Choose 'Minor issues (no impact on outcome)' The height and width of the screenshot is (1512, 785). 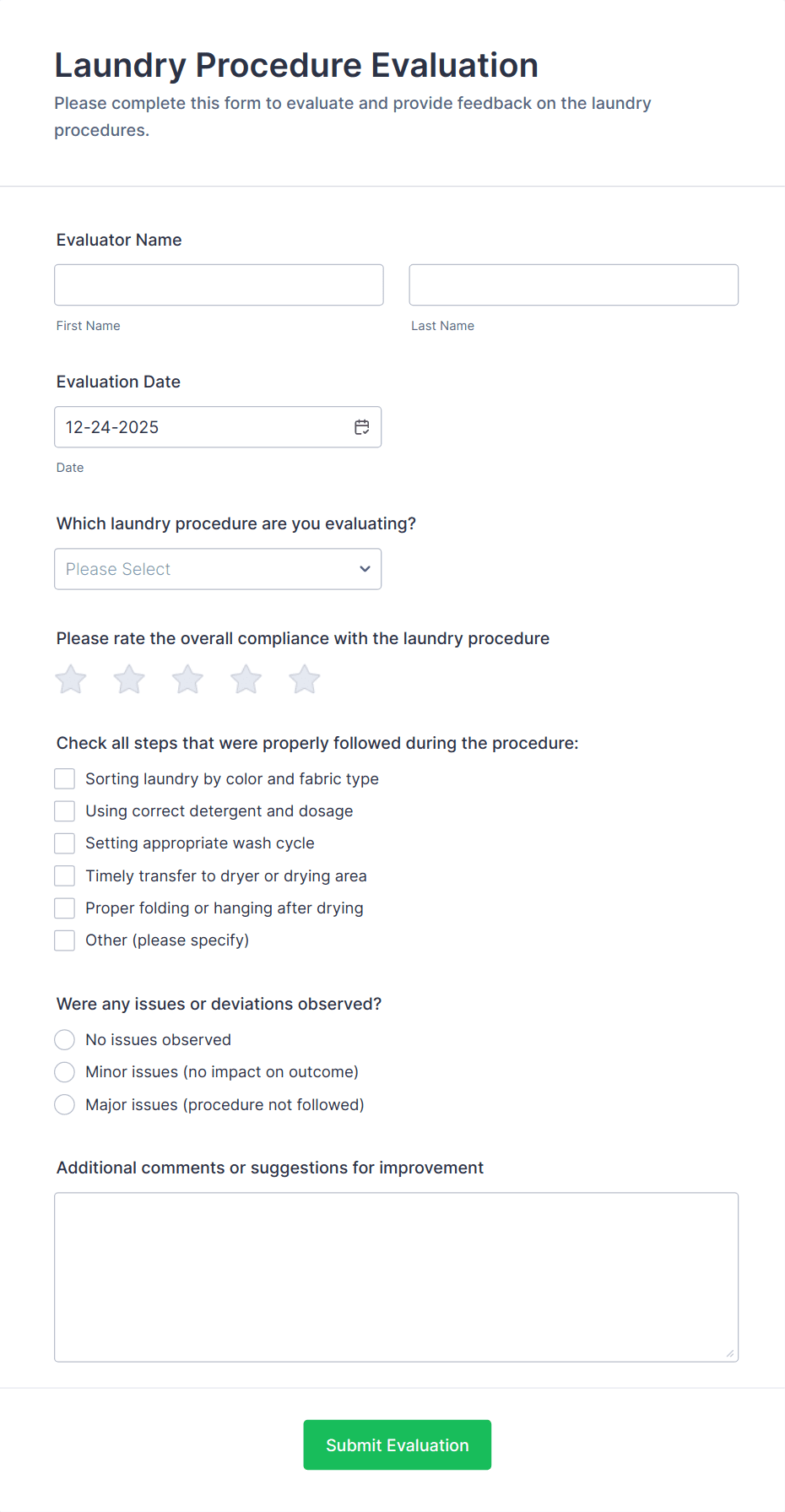coord(65,1072)
